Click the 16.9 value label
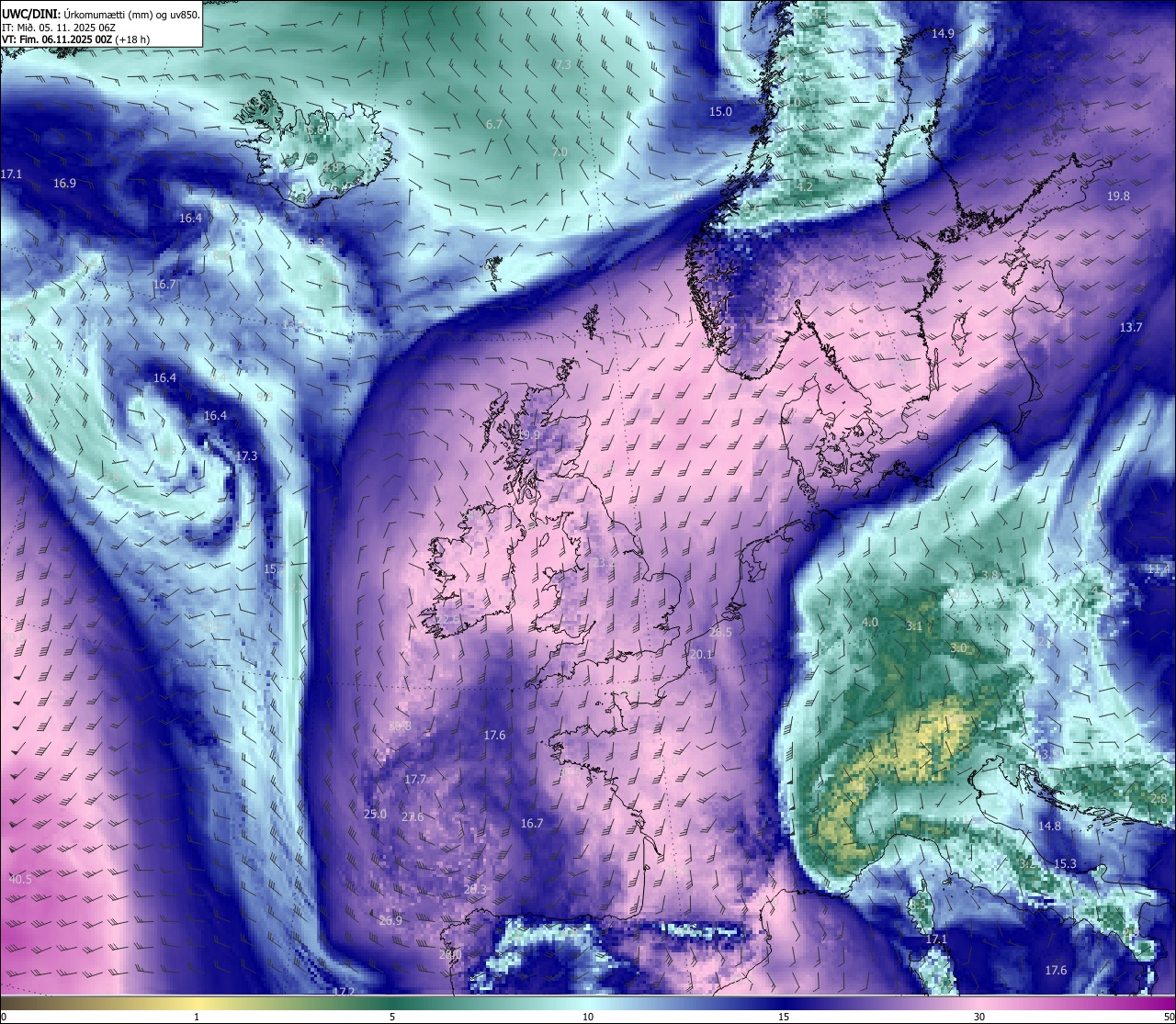1176x1024 pixels. tap(64, 184)
